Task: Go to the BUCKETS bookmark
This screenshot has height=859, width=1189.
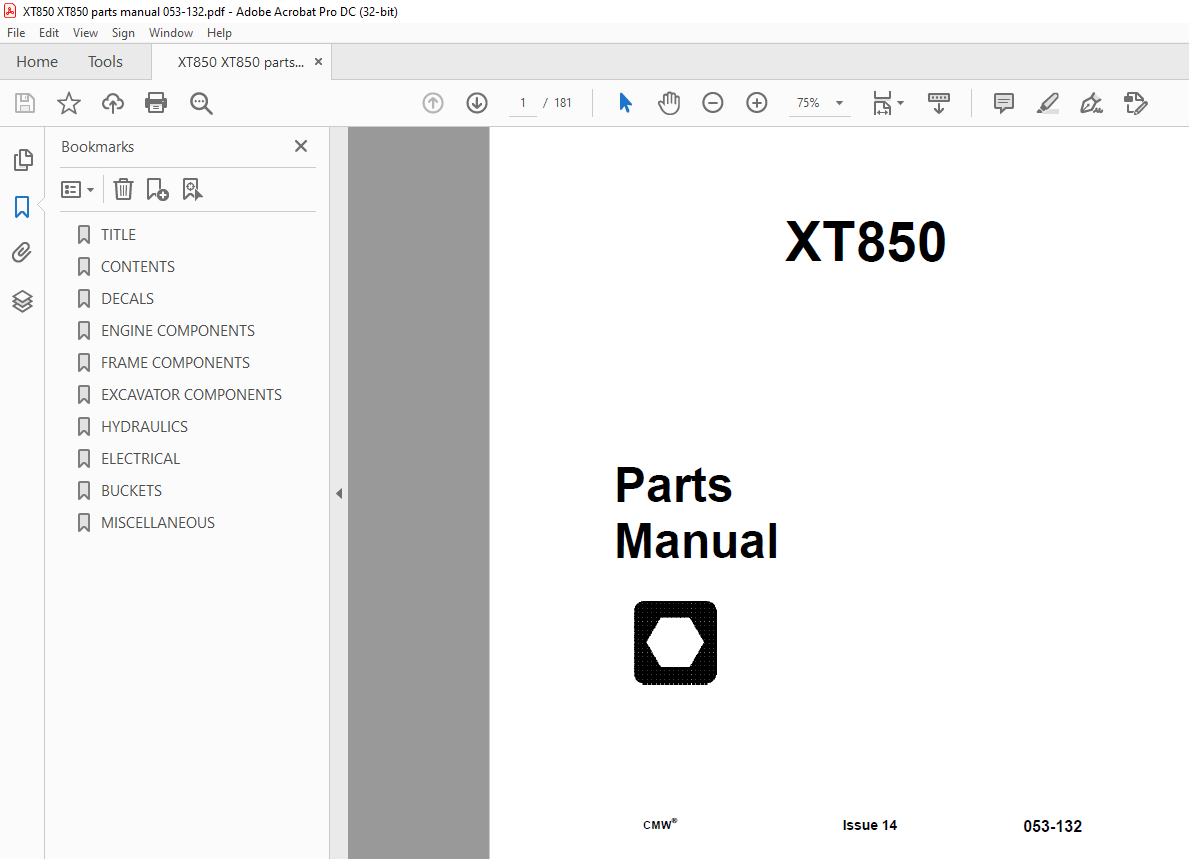Action: 131,491
